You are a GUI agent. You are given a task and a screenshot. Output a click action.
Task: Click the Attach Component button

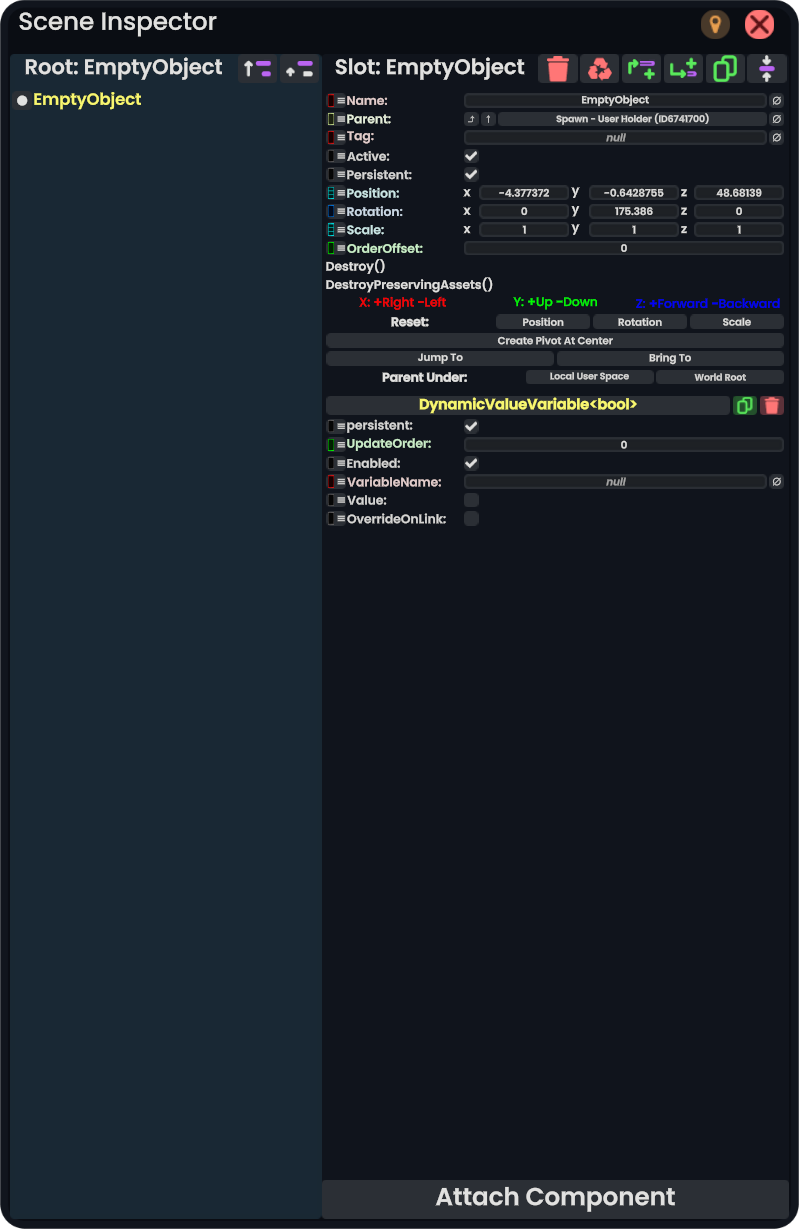(555, 1198)
